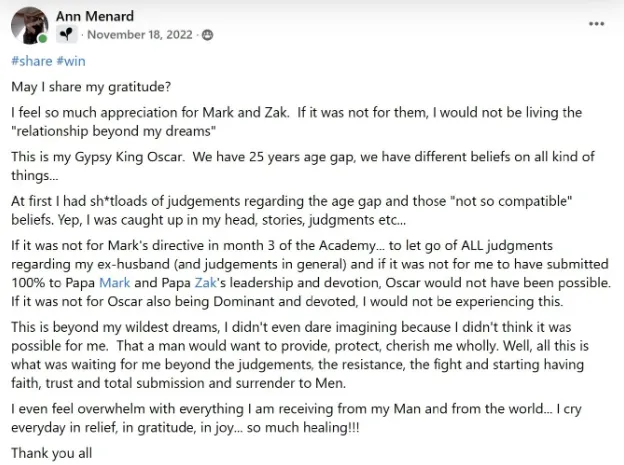Screen dimensions: 624x465
Task: Click the group members privacy icon
Action: [x=207, y=35]
